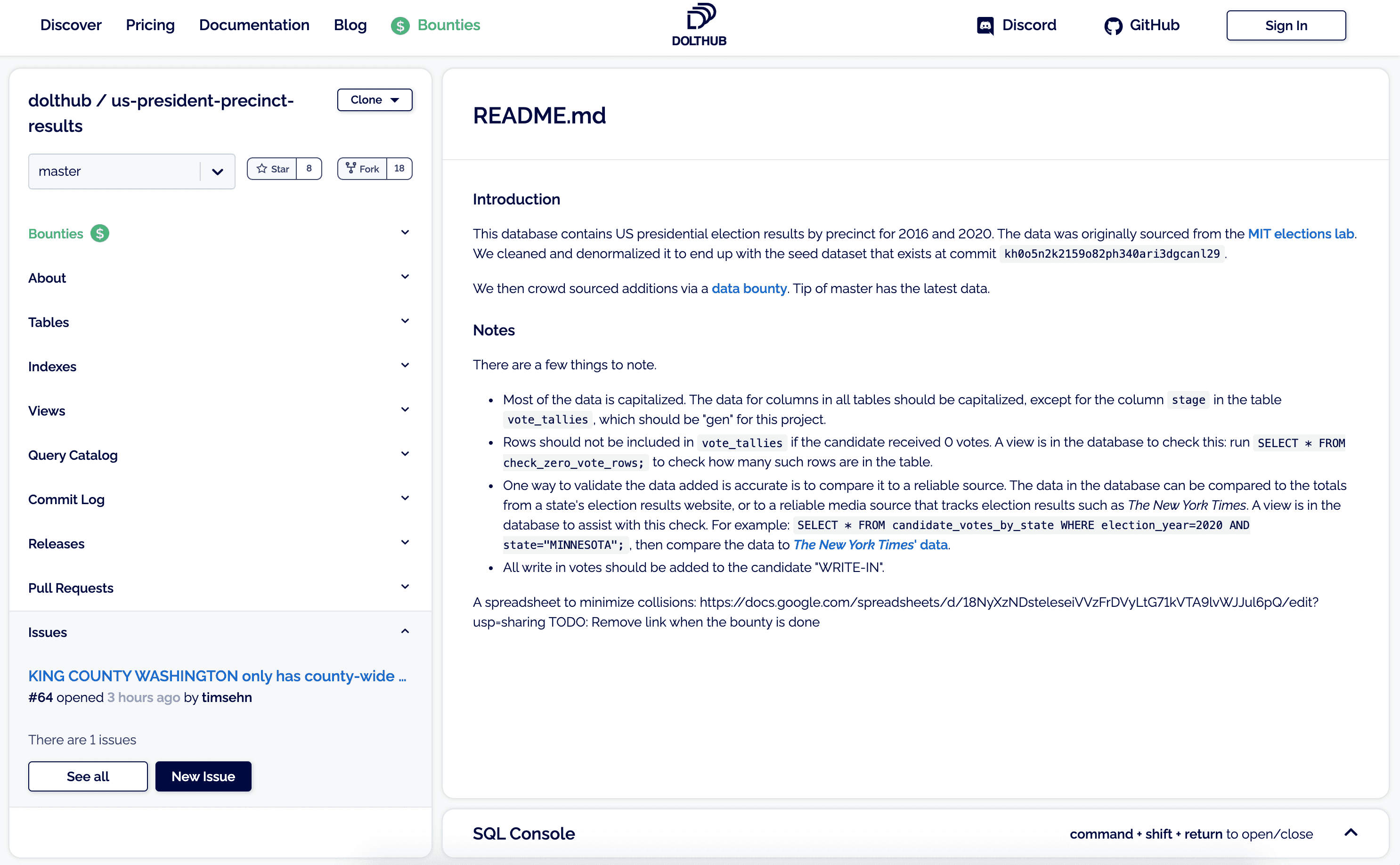Open the data bounty link
This screenshot has width=1400, height=865.
pyautogui.click(x=749, y=288)
